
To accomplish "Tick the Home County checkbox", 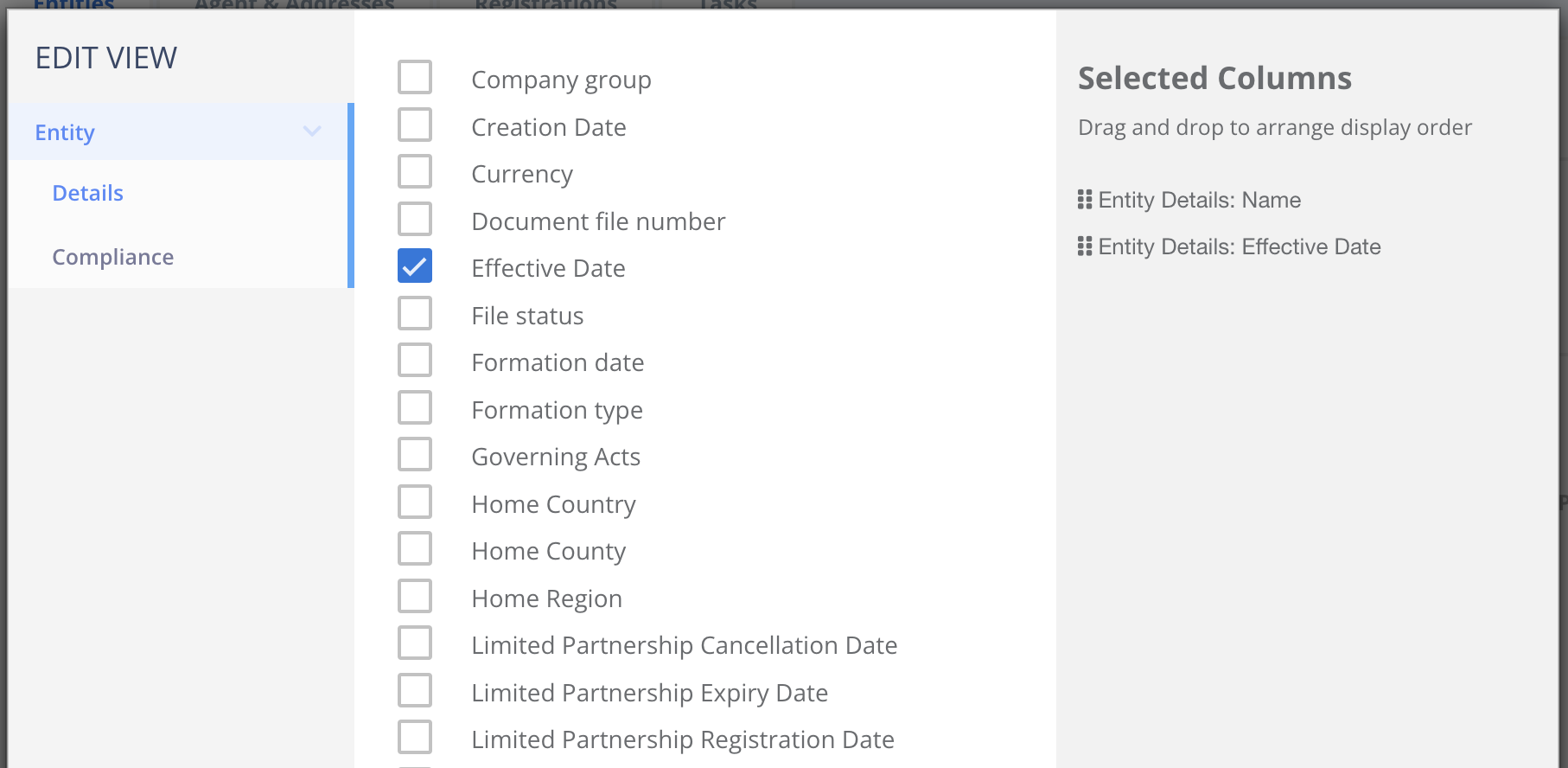I will [415, 549].
